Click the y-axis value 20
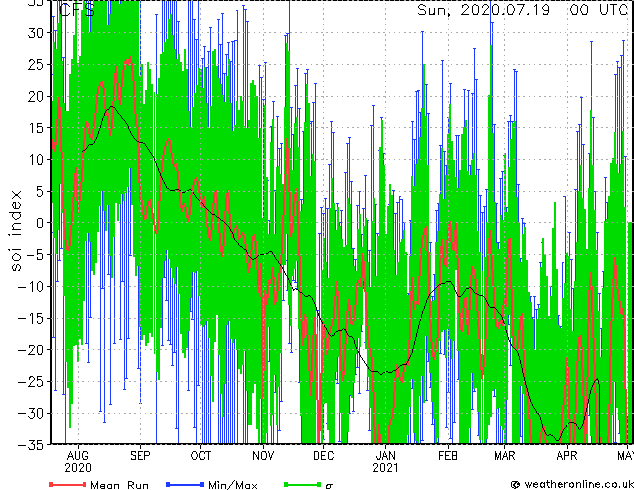This screenshot has width=634, height=490. click(35, 97)
